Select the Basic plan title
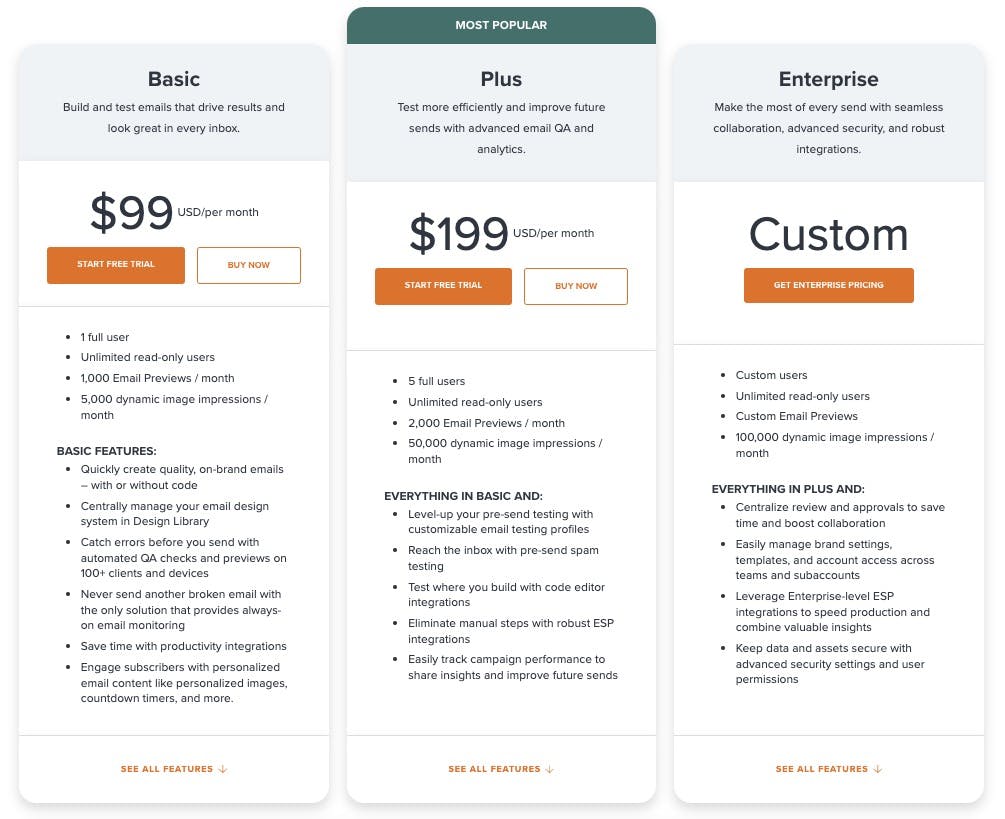The image size is (1005, 819). coord(174,79)
